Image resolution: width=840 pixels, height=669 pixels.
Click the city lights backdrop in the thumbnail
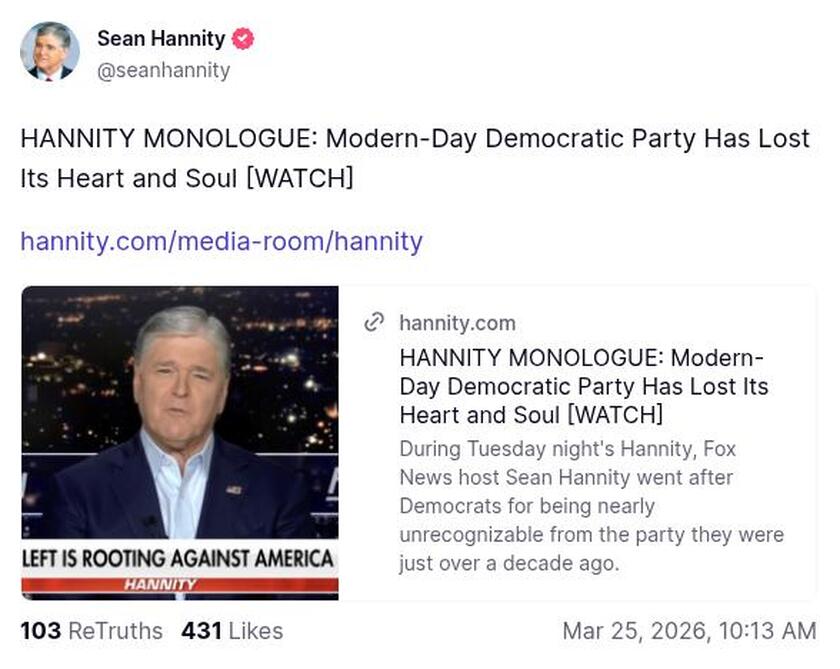click(290, 330)
